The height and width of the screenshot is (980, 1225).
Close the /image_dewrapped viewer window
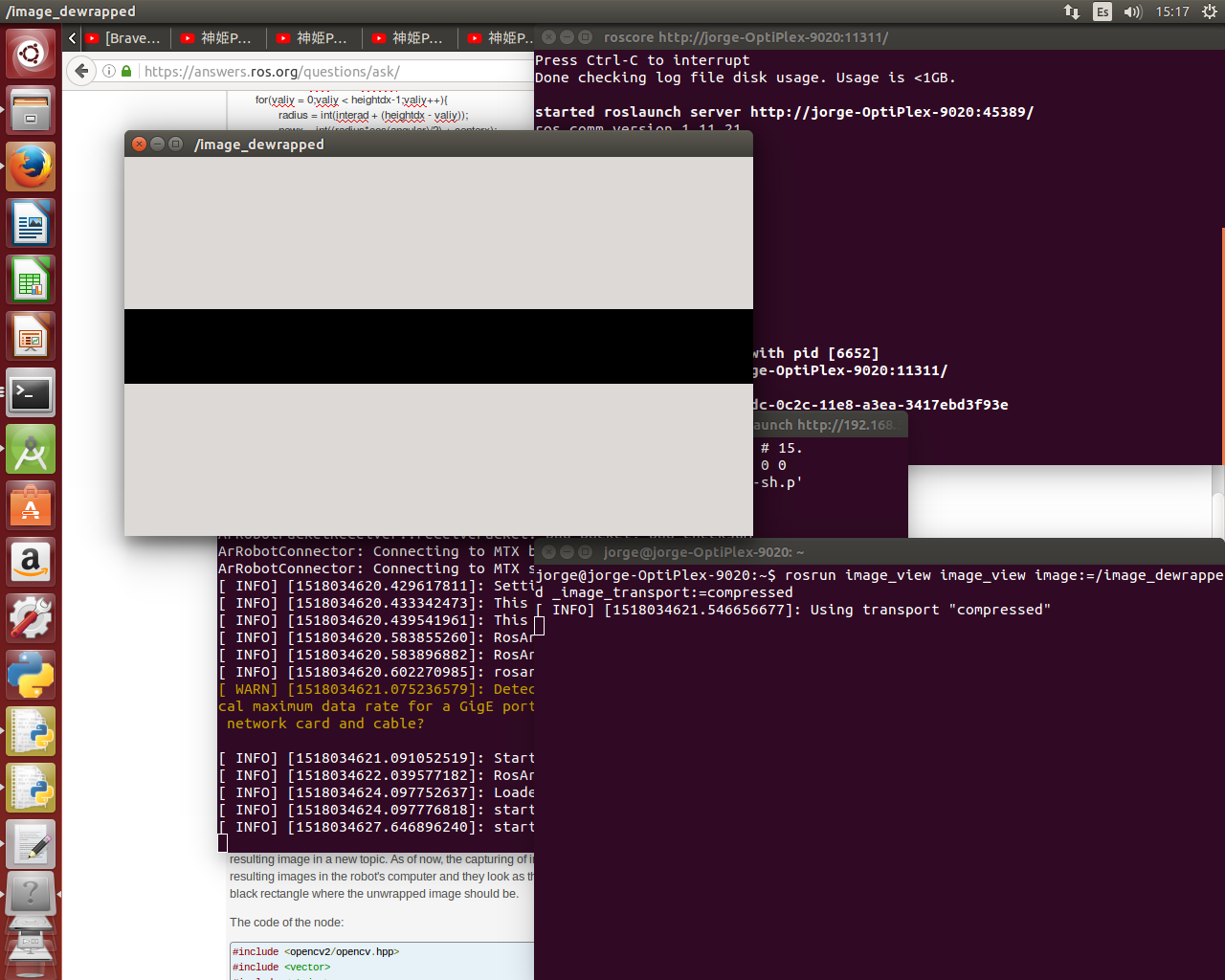coord(139,144)
